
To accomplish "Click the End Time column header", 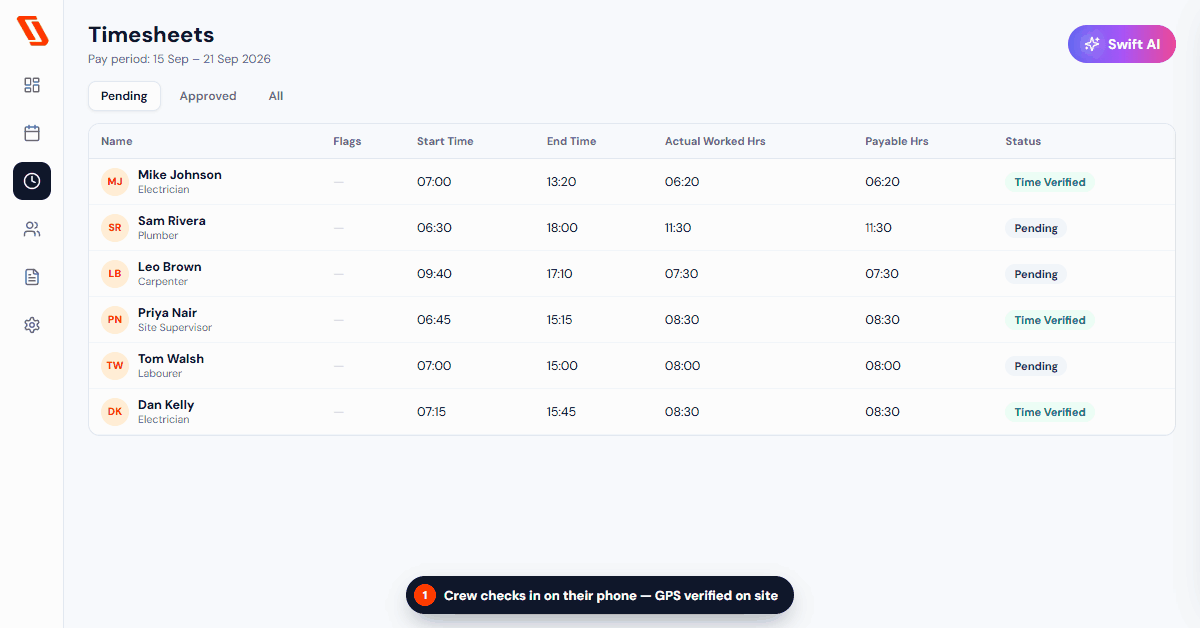I will [571, 141].
